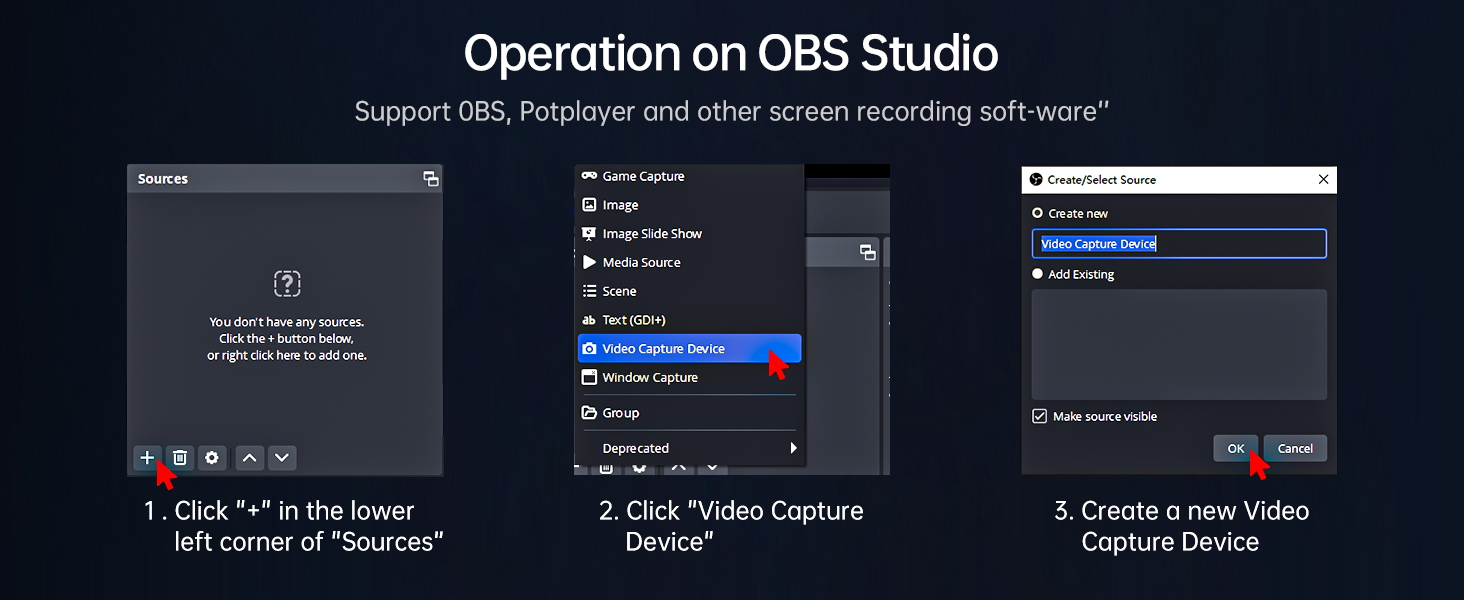Move source up with the up arrow

[x=250, y=457]
